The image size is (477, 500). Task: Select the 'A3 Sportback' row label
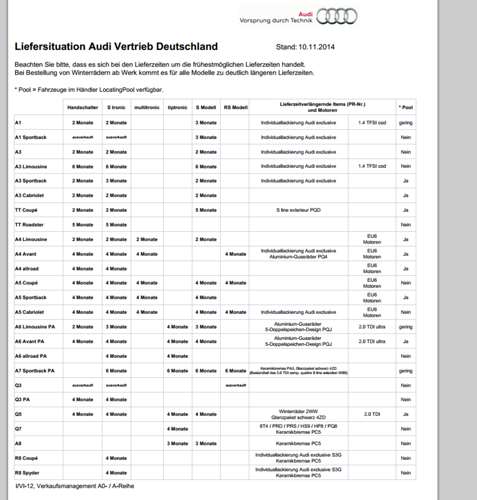(x=31, y=181)
